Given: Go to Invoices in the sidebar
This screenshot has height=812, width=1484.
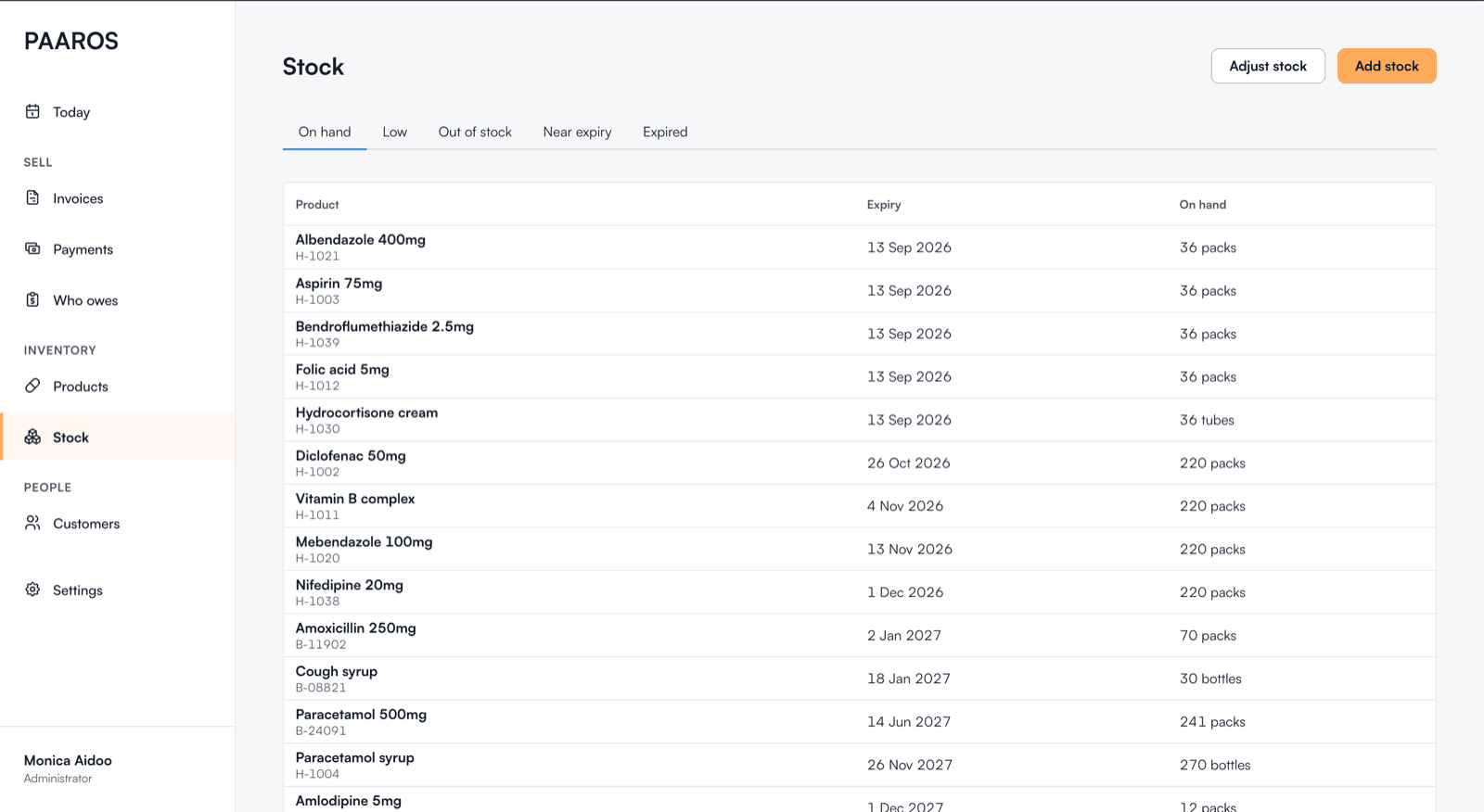Looking at the screenshot, I should 118,198.
